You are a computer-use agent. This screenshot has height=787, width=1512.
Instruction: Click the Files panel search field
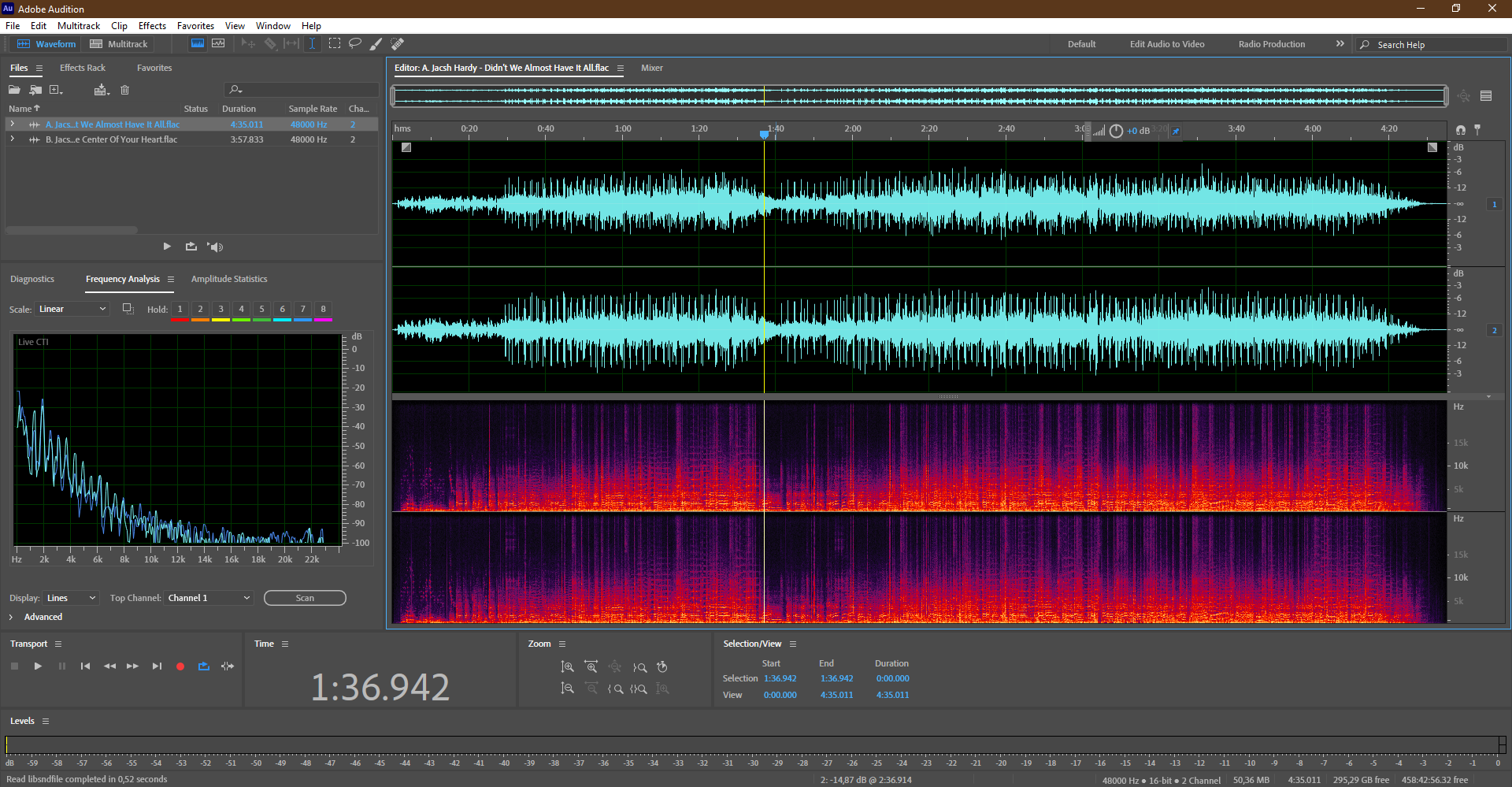tap(301, 90)
